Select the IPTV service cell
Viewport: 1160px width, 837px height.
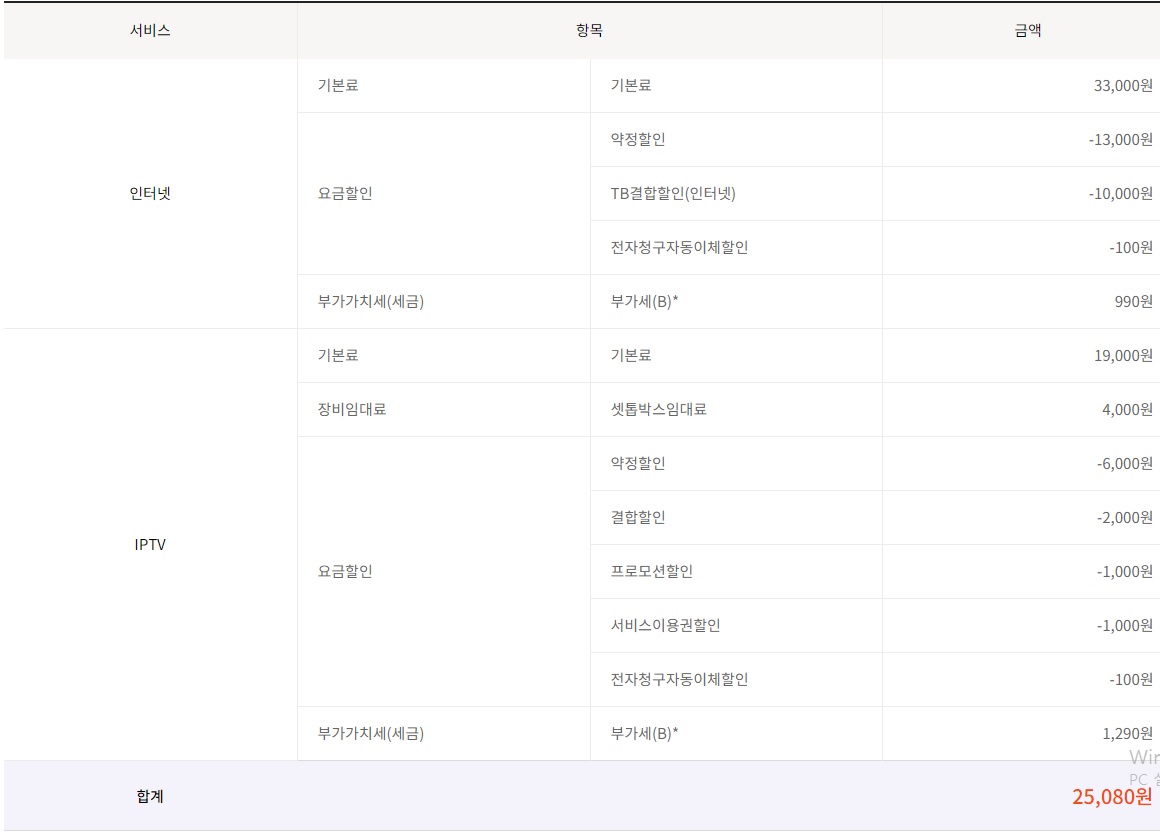click(150, 545)
